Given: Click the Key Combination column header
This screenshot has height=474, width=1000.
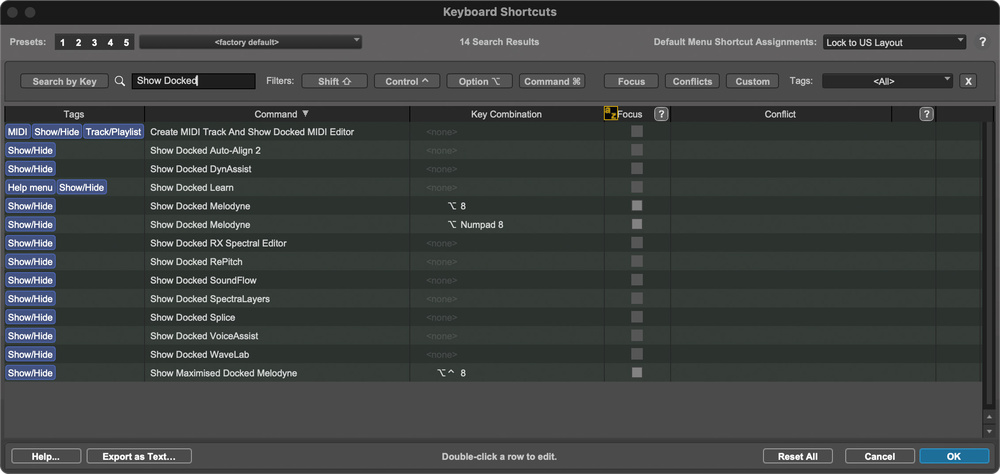Looking at the screenshot, I should pyautogui.click(x=506, y=114).
